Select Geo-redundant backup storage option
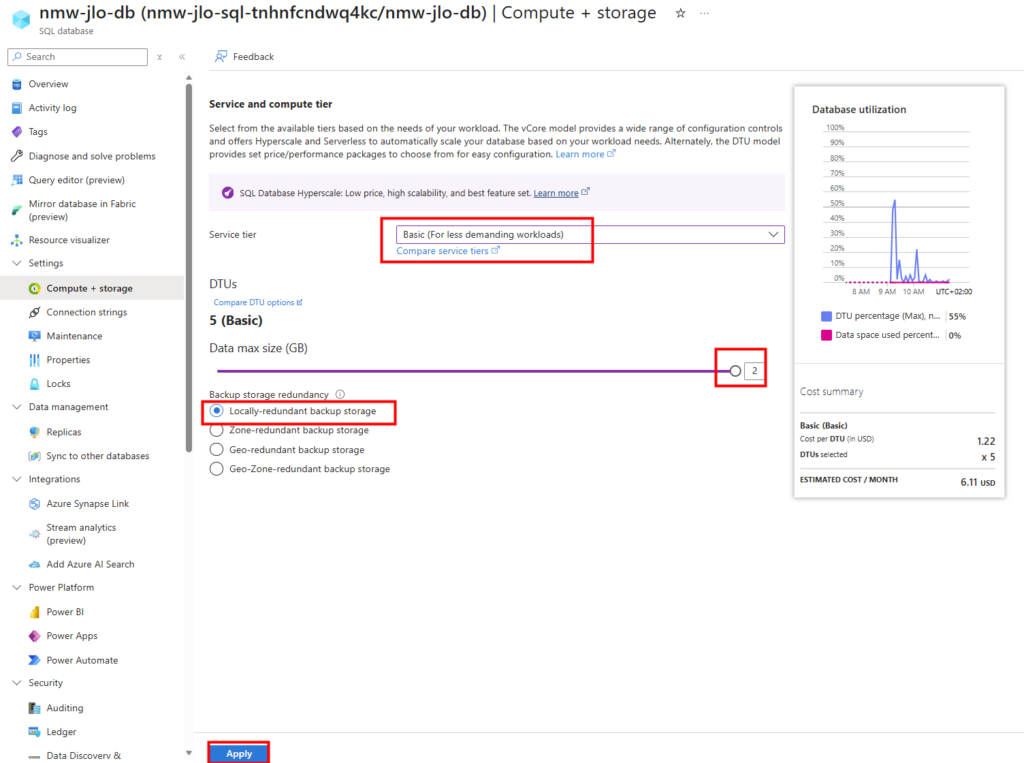The image size is (1024, 763). click(x=217, y=449)
